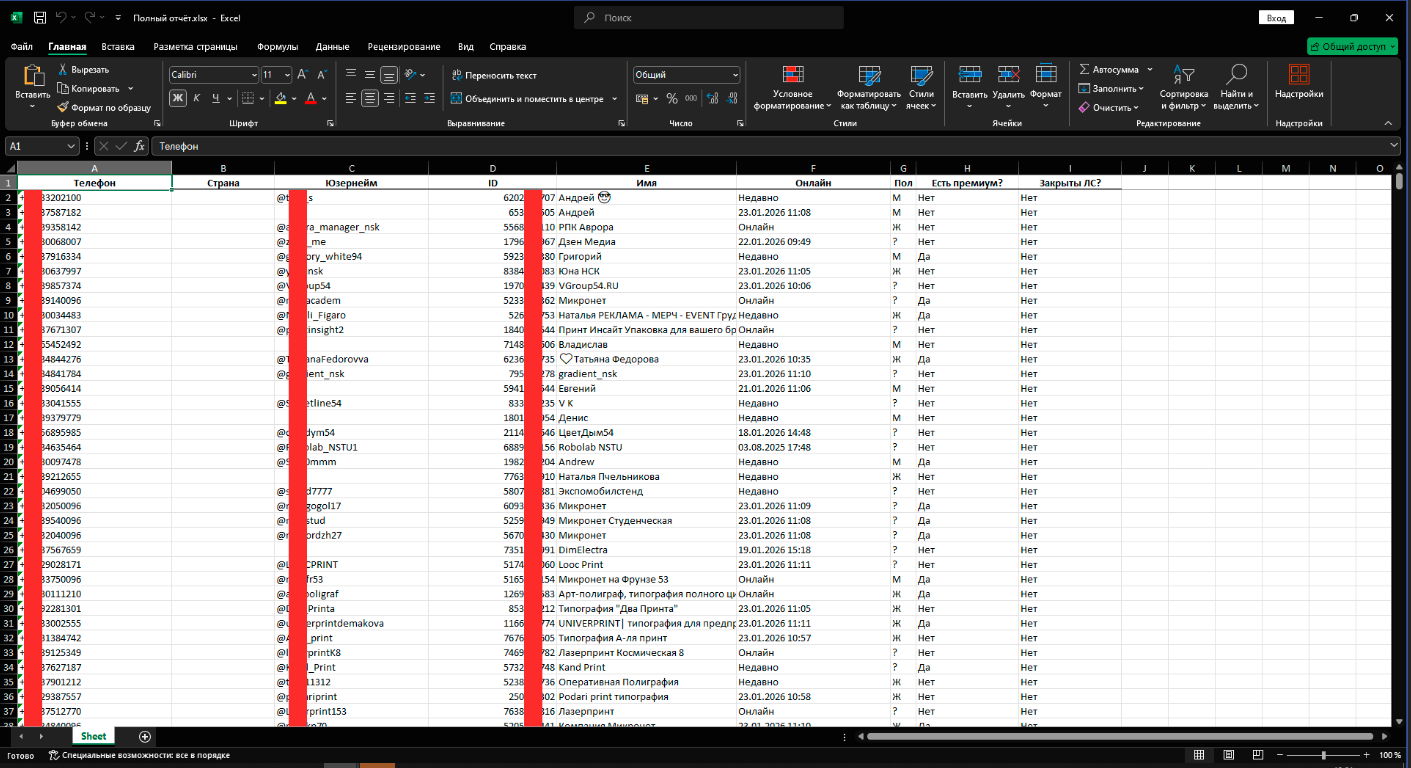This screenshot has height=768, width=1411.
Task: Open the Calibri font name dropdown
Action: (x=254, y=75)
